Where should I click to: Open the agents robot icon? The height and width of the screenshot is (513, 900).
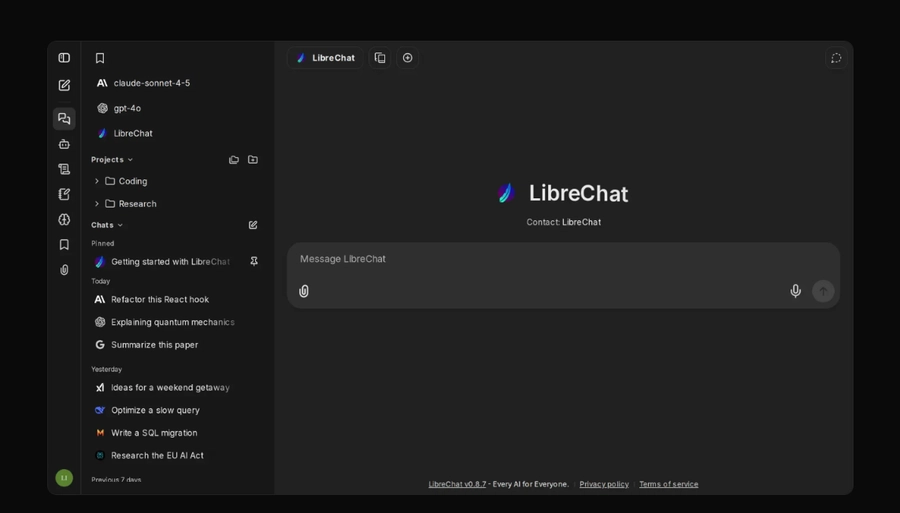coord(64,145)
